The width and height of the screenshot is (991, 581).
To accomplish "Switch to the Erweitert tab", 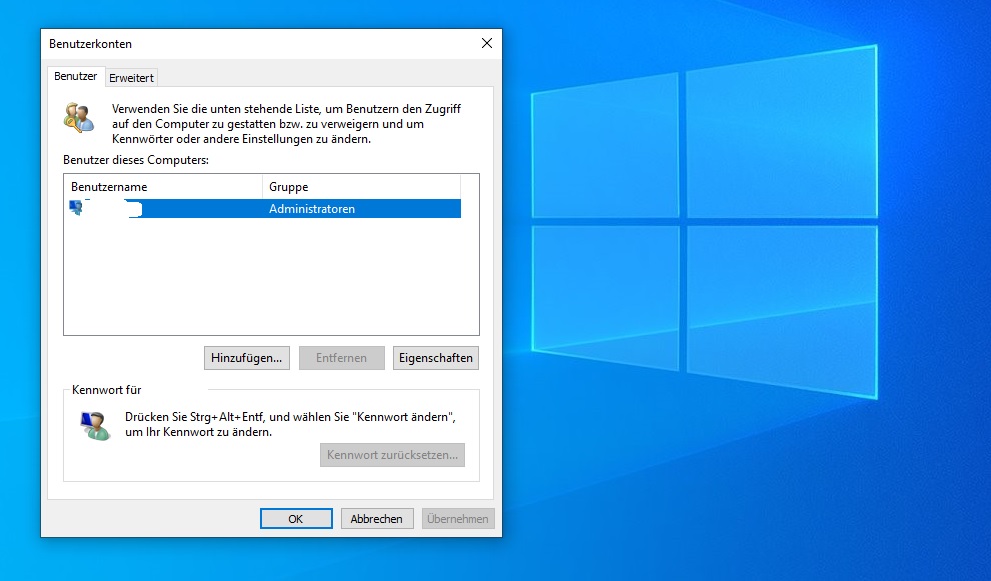I will [131, 78].
